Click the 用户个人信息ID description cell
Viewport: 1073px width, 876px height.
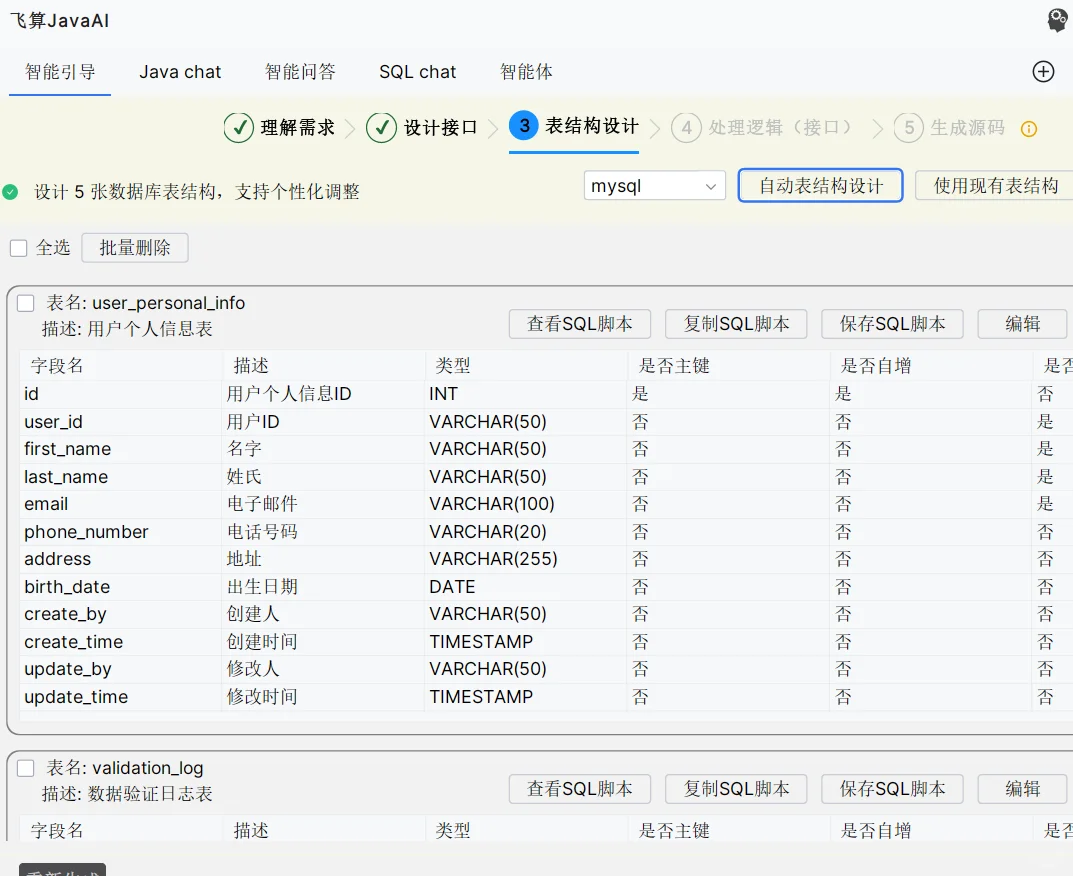tap(323, 394)
